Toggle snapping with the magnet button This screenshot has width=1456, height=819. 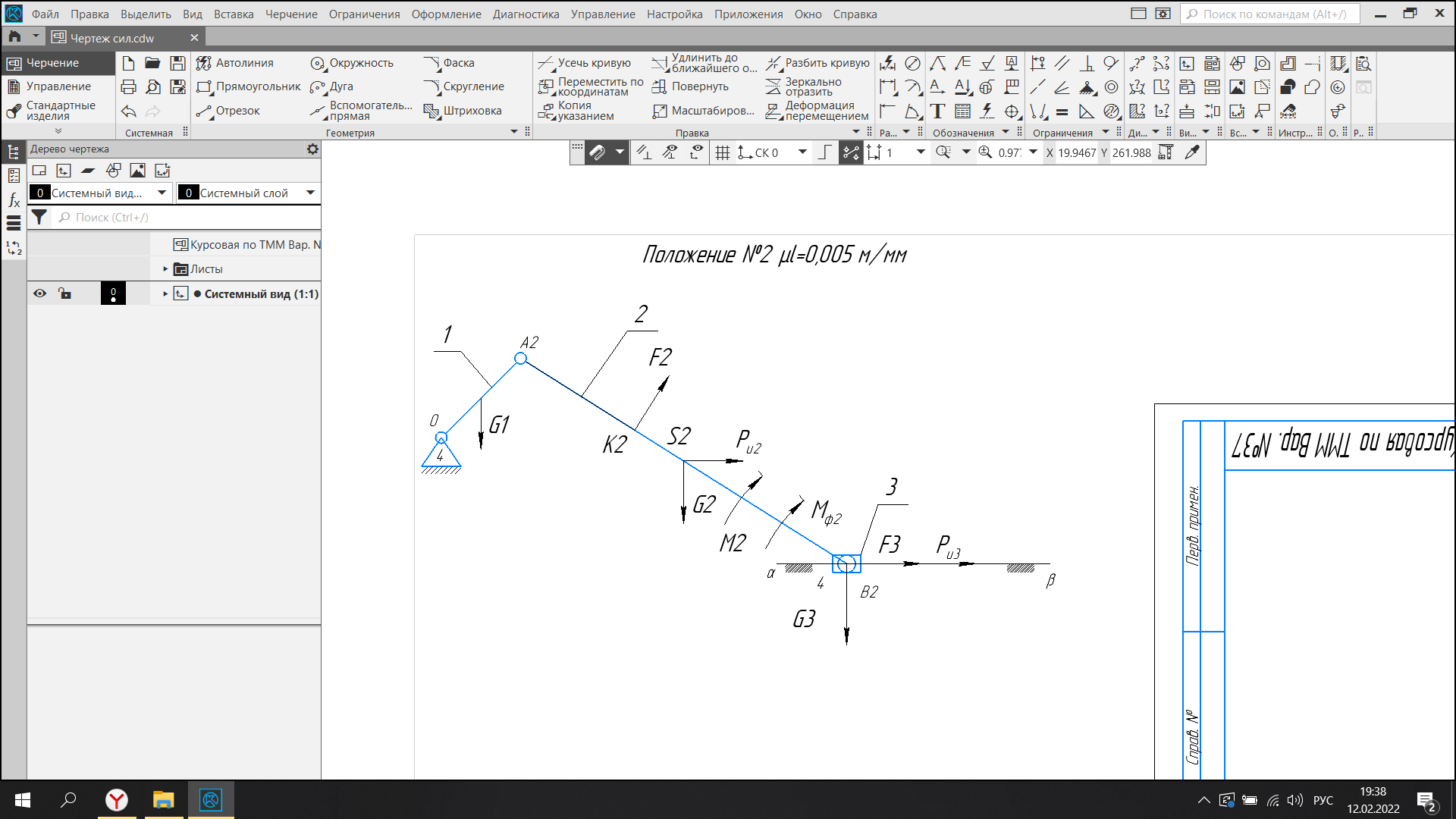598,152
